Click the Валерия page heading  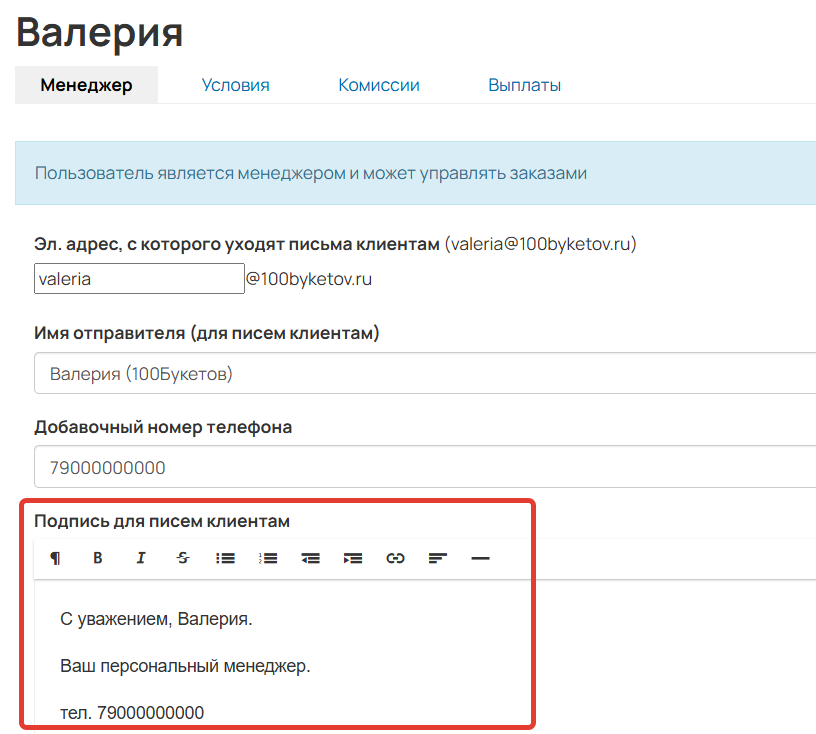[x=99, y=32]
